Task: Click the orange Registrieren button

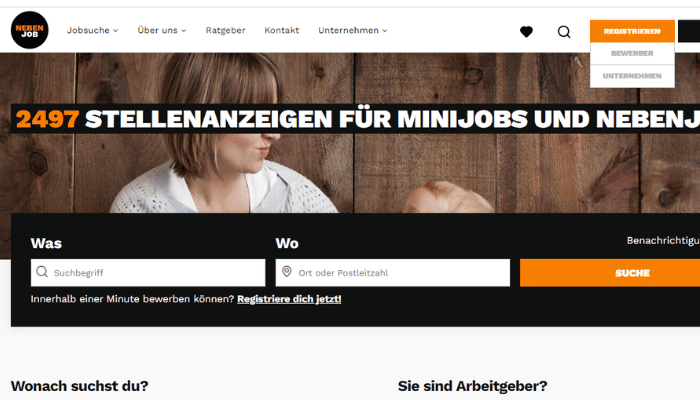Action: click(x=632, y=31)
